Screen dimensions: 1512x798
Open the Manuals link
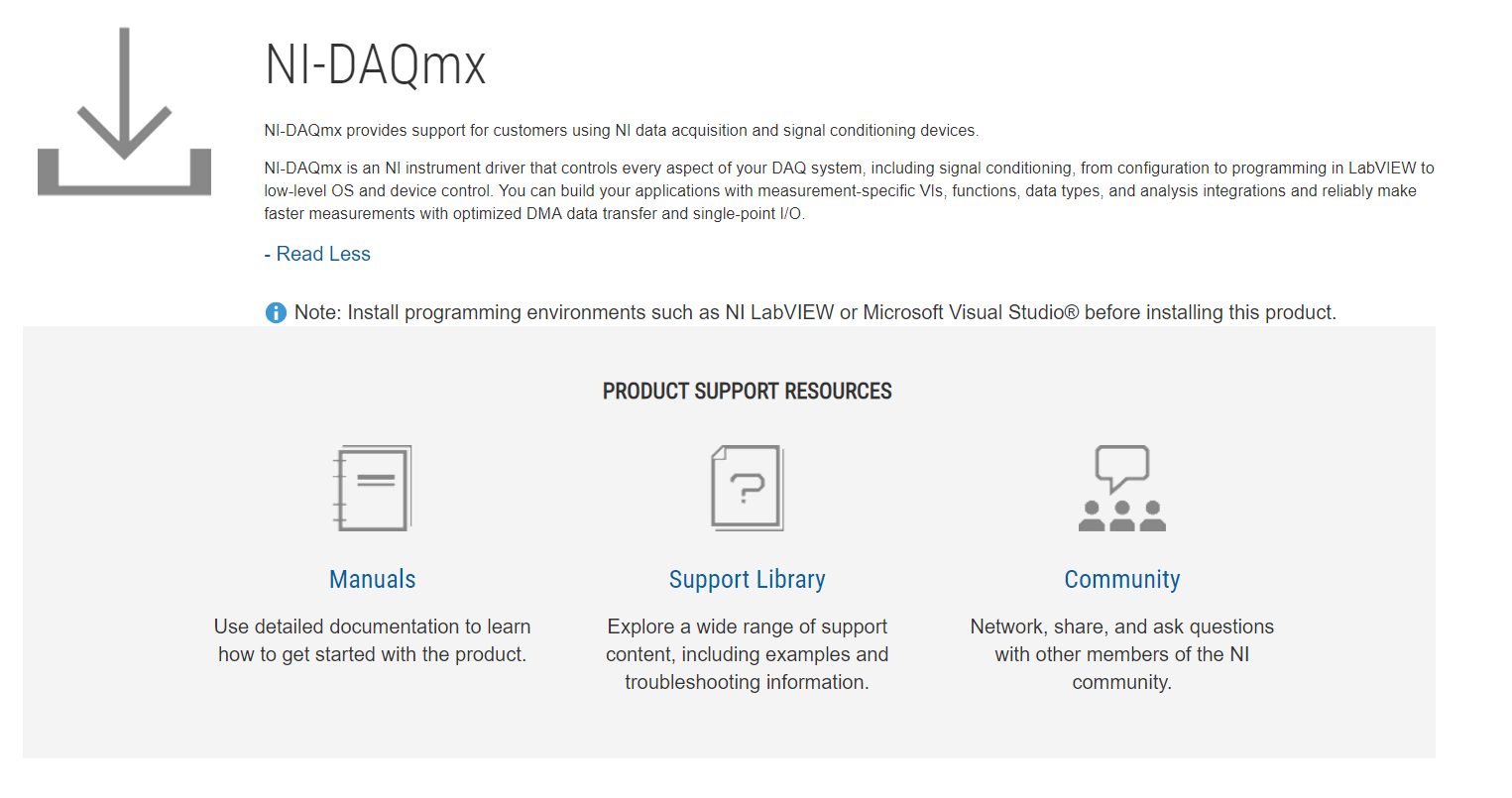tap(373, 580)
